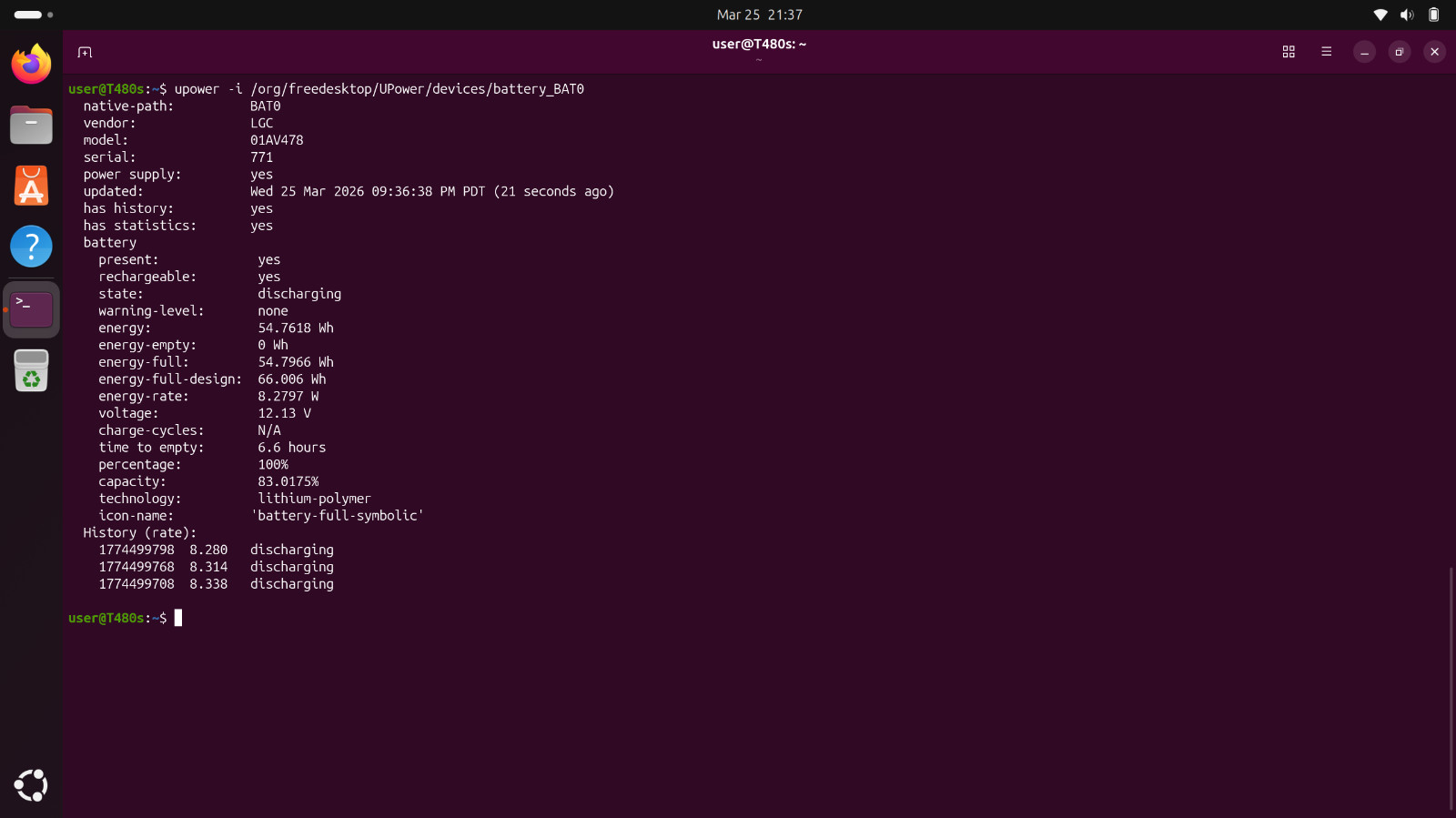Select the Terminal icon in dock
This screenshot has height=818, width=1456.
coord(31,309)
